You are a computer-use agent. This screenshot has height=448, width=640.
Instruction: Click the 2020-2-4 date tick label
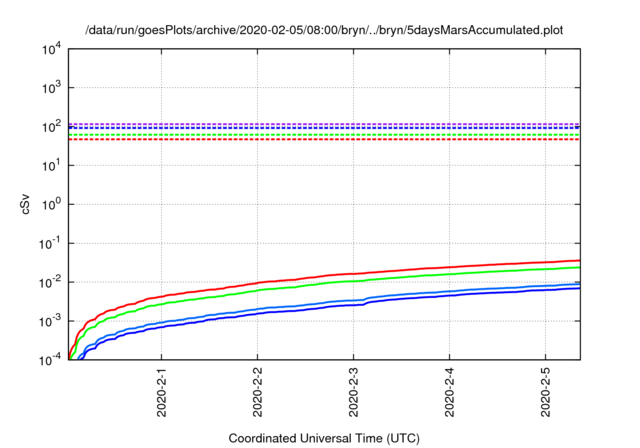click(x=450, y=392)
